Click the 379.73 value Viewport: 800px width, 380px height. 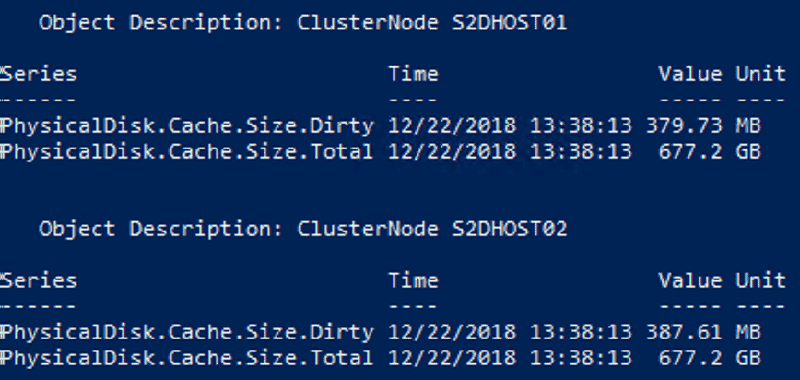tap(684, 125)
